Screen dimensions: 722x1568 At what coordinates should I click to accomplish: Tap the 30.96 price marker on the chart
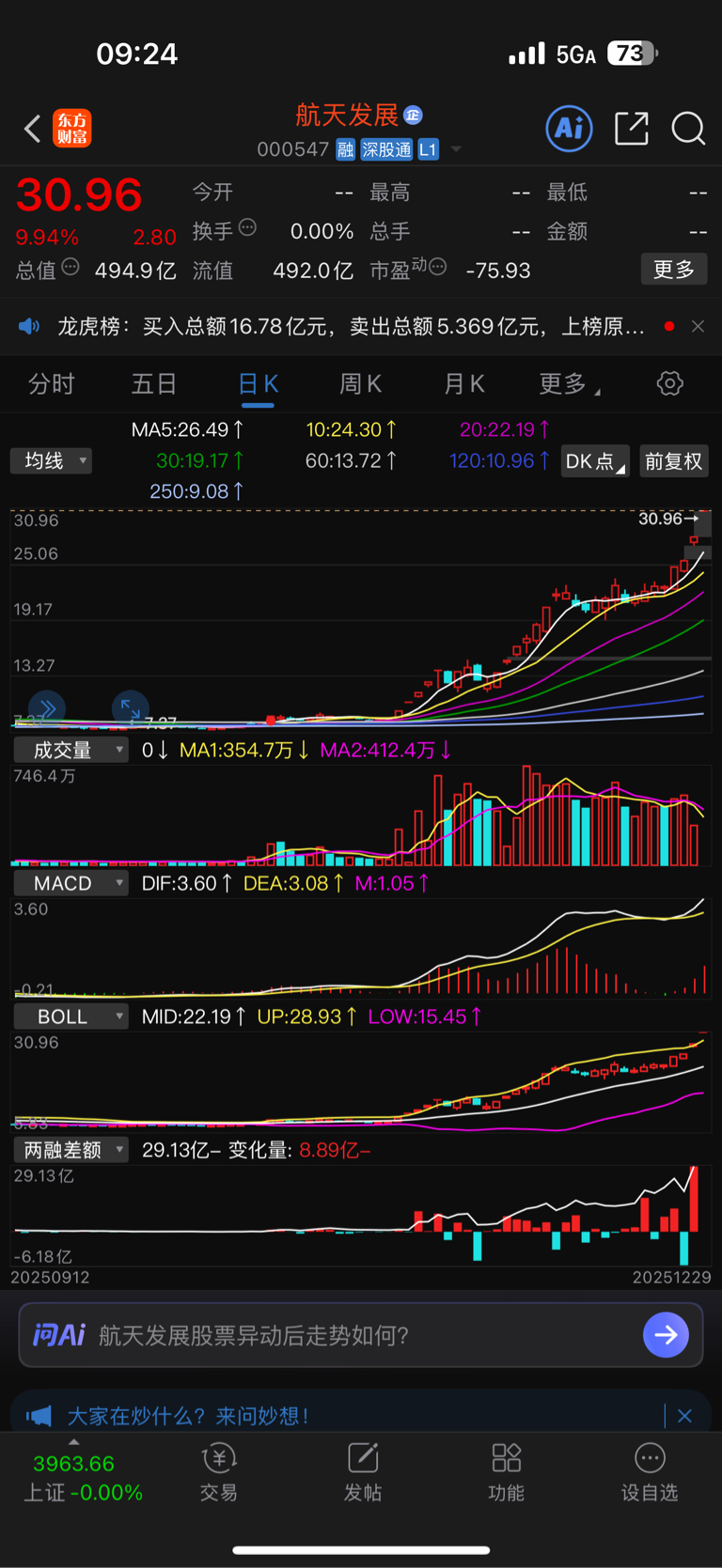point(668,519)
